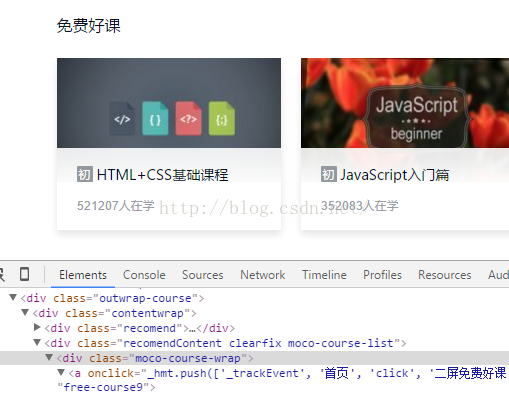Switch to the Network tab
Viewport: 509px width, 394px height.
click(x=263, y=275)
